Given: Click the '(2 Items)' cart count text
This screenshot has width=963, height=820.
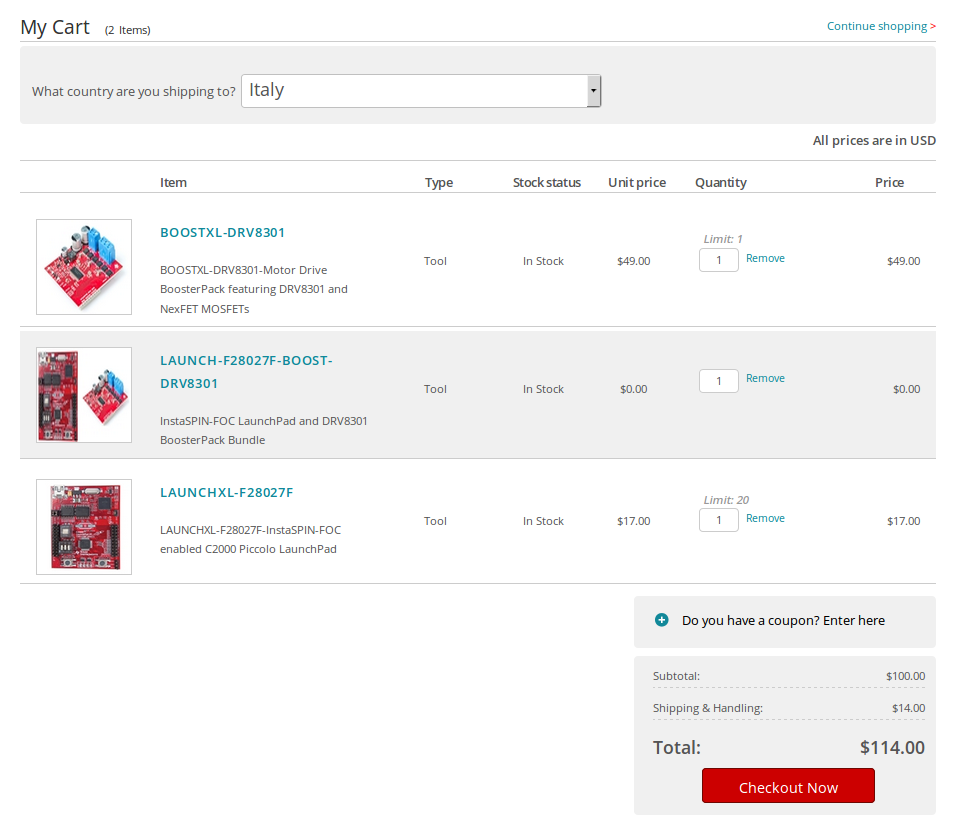Looking at the screenshot, I should [128, 29].
